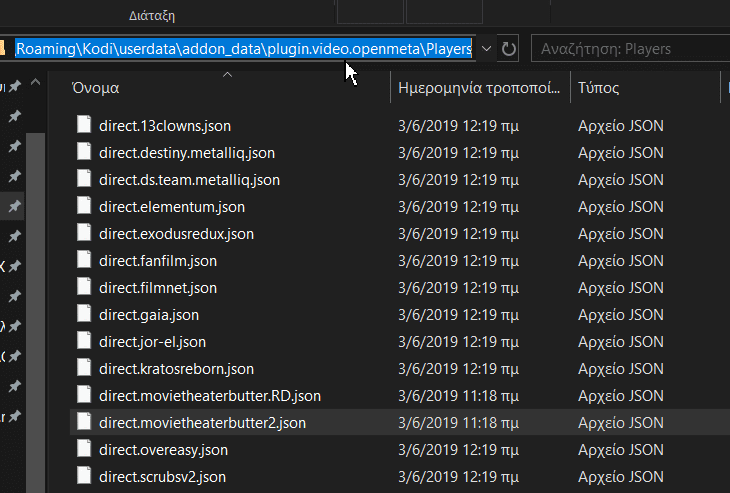
Task: Open the address bar history dropdown
Action: tap(486, 49)
